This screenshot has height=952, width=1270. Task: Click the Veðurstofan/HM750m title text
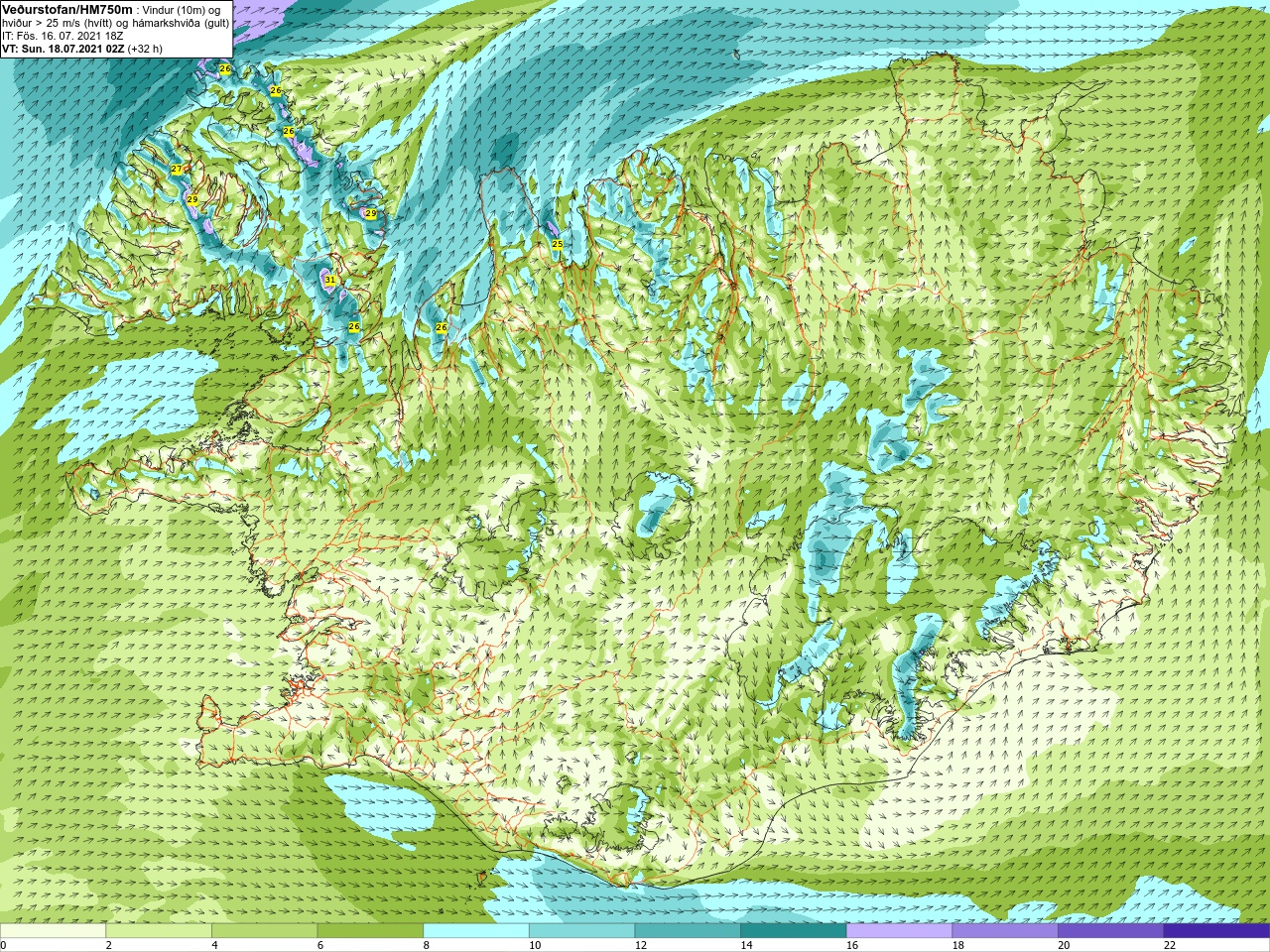(67, 9)
